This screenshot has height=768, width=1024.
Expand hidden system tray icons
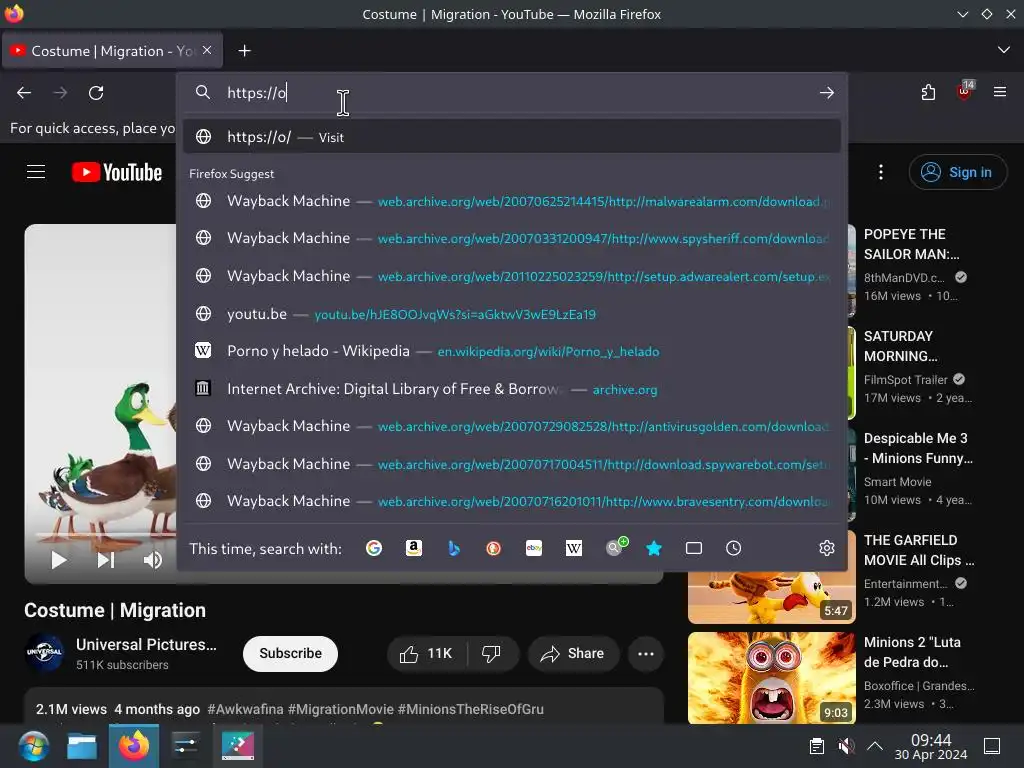coord(875,746)
